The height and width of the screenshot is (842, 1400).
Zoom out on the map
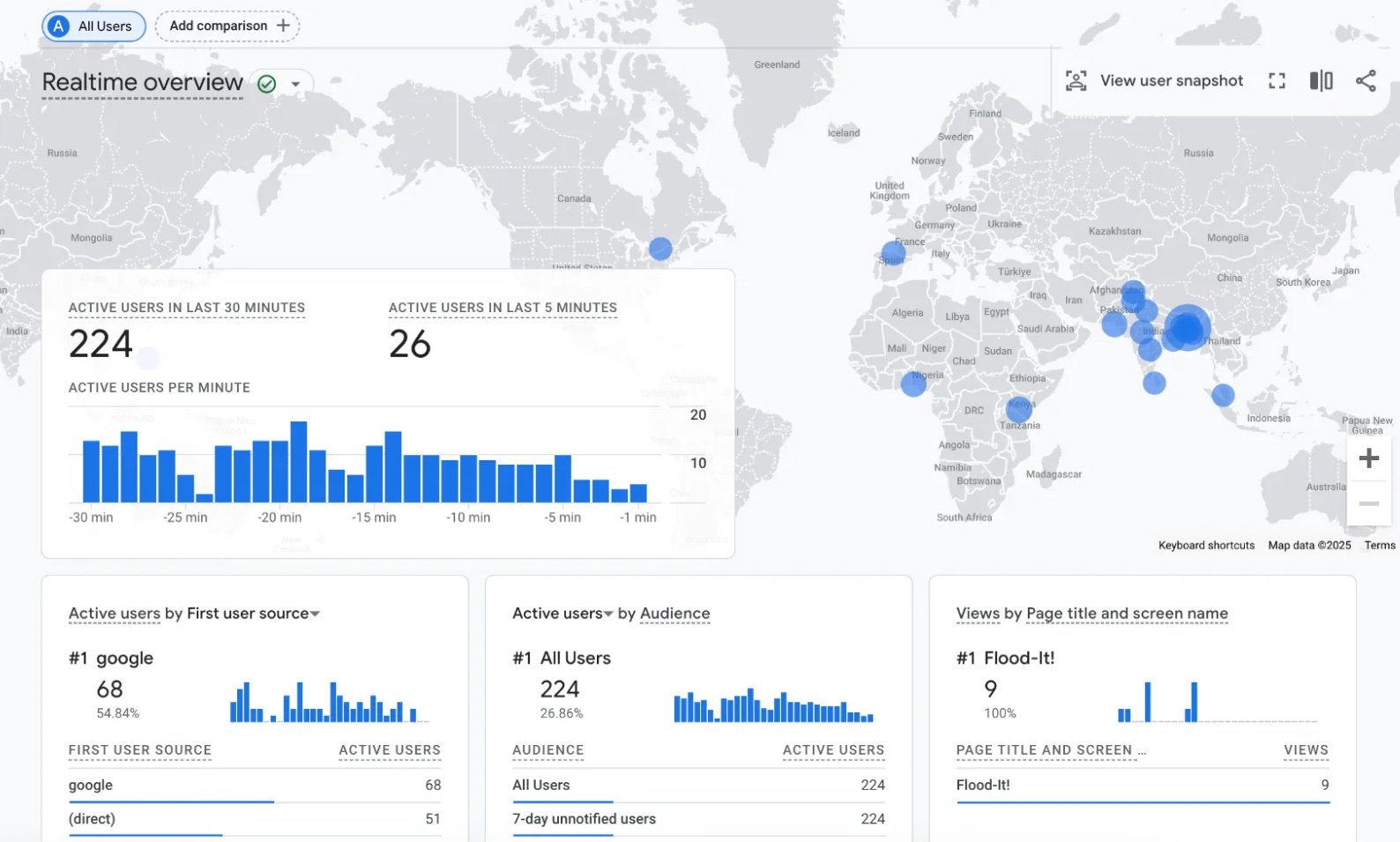tap(1368, 503)
